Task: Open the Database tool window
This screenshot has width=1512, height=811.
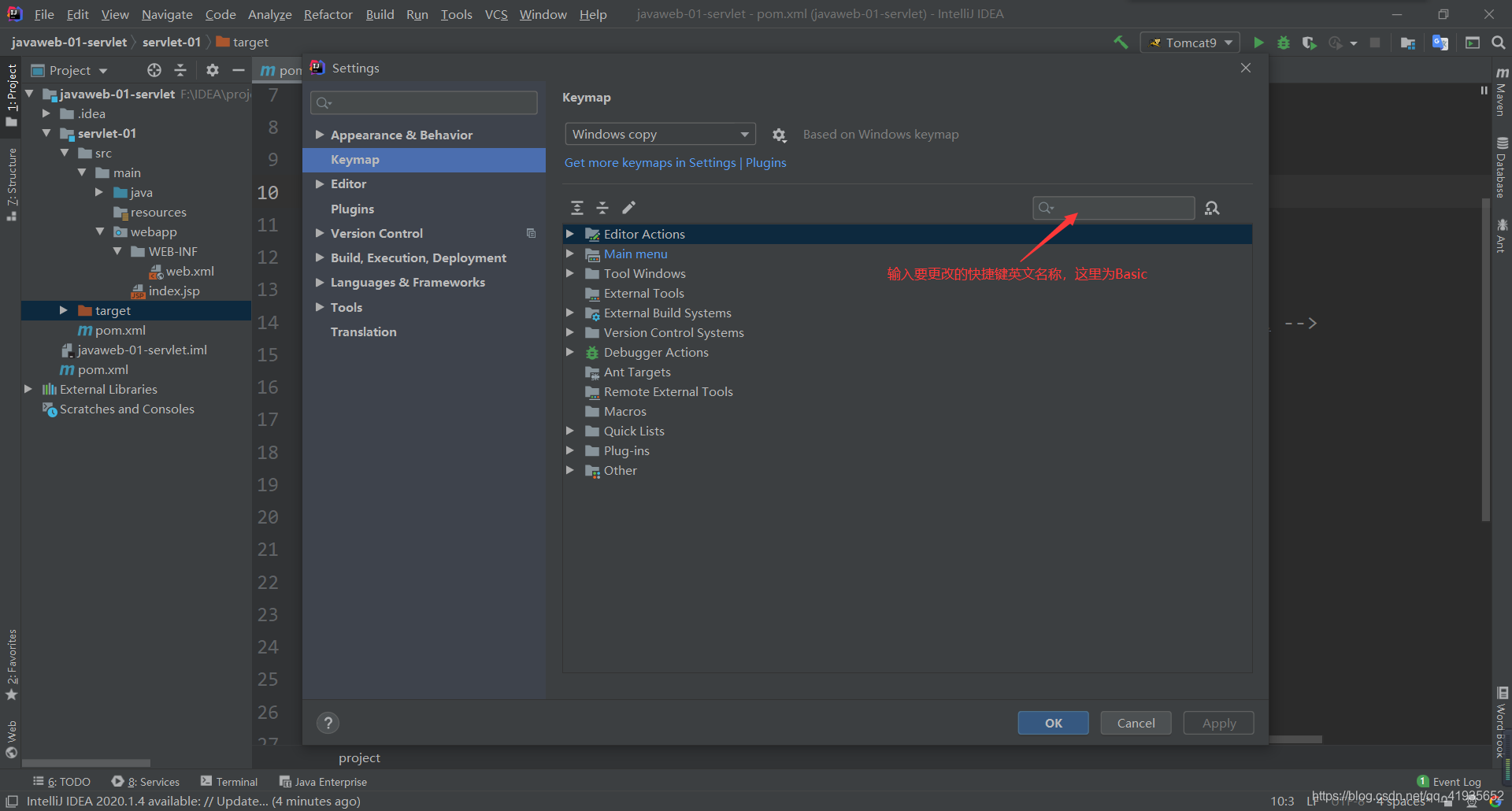Action: pos(1502,168)
